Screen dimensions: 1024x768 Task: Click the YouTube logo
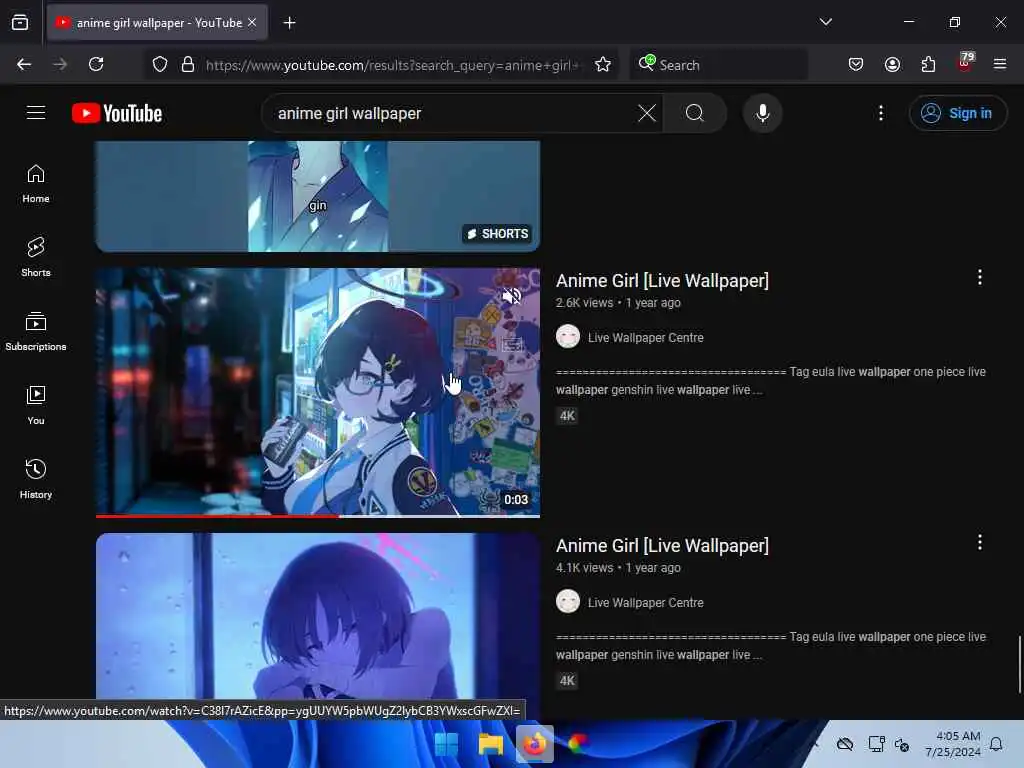pyautogui.click(x=117, y=113)
